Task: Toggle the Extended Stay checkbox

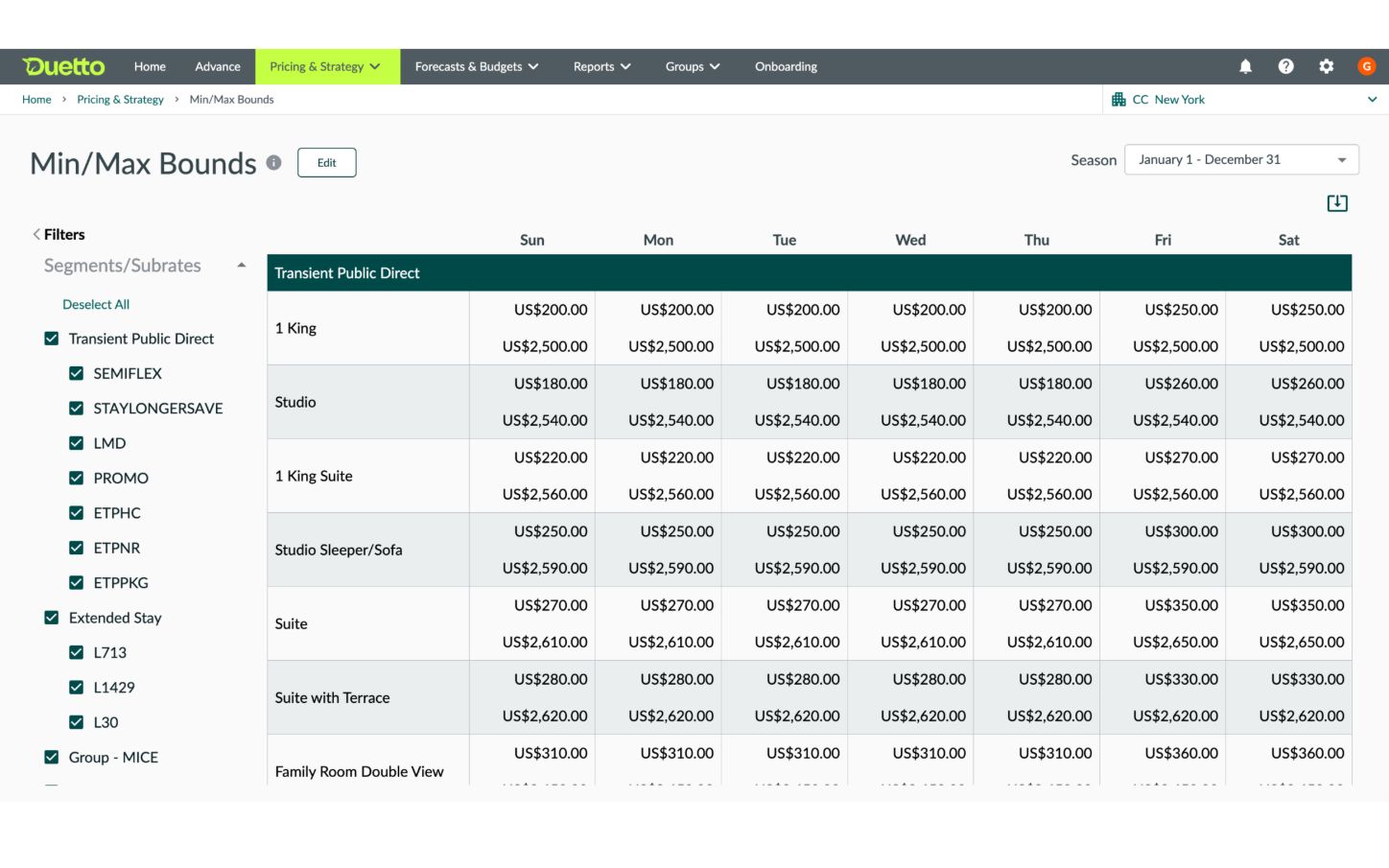Action: click(52, 618)
